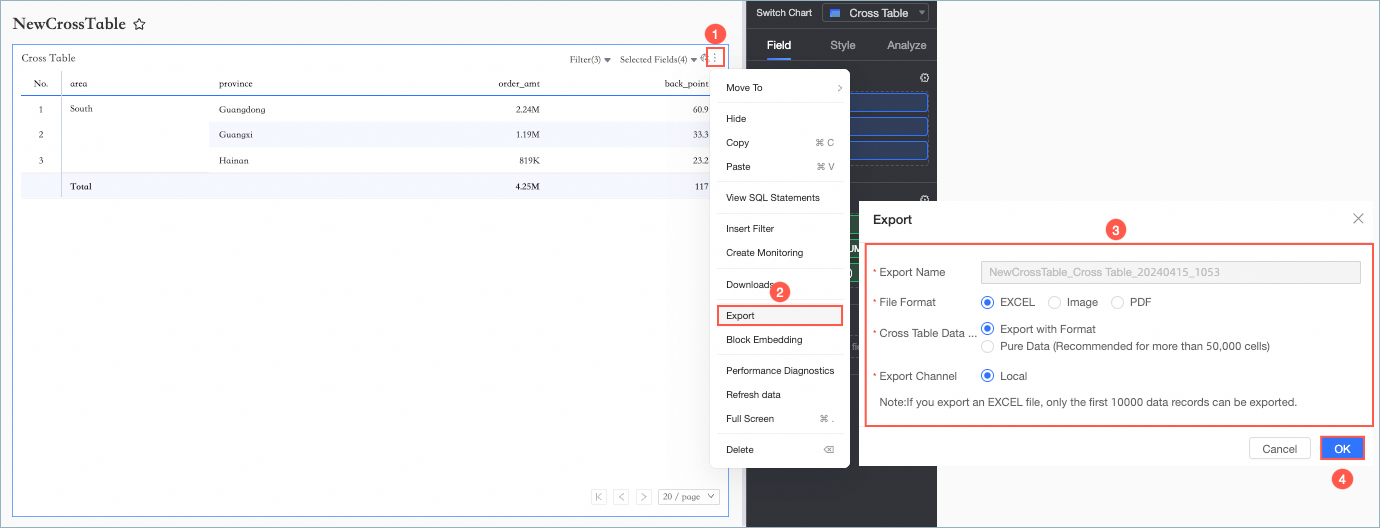
Task: Expand the Filter(3) dropdown
Action: coord(590,60)
